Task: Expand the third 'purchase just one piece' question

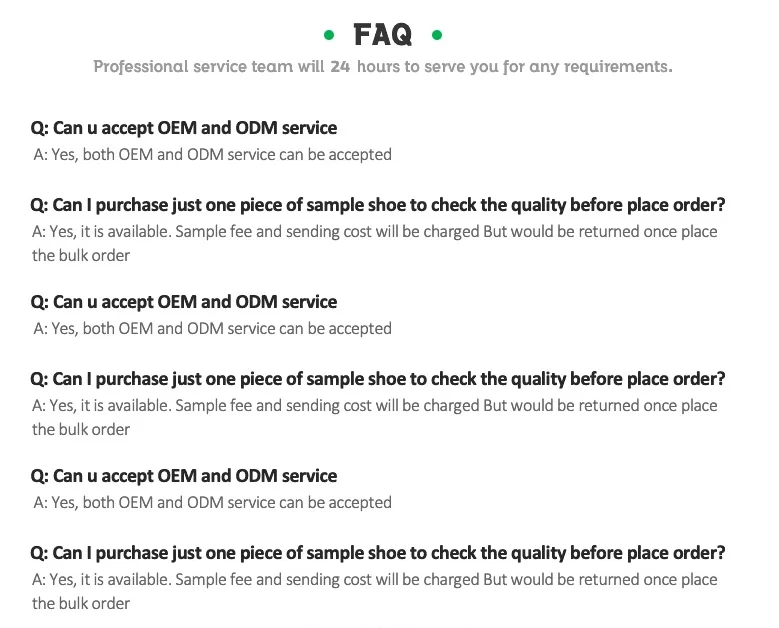Action: click(378, 553)
